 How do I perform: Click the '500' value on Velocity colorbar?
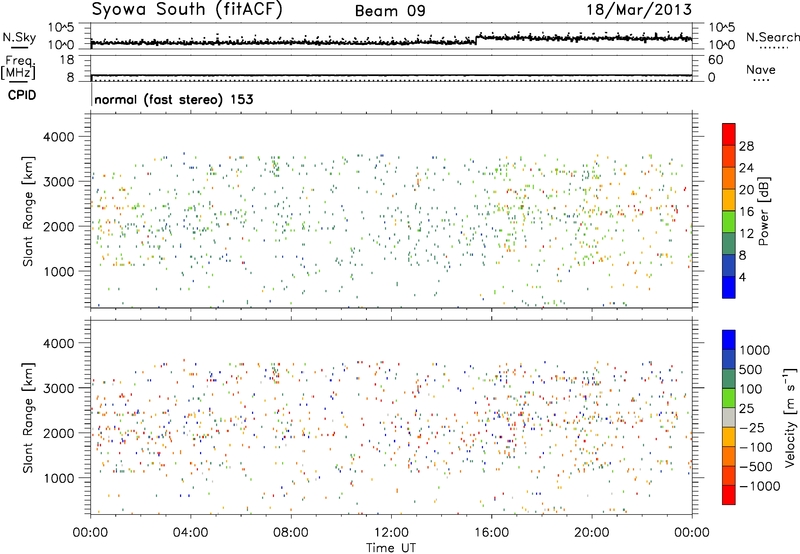(x=751, y=369)
